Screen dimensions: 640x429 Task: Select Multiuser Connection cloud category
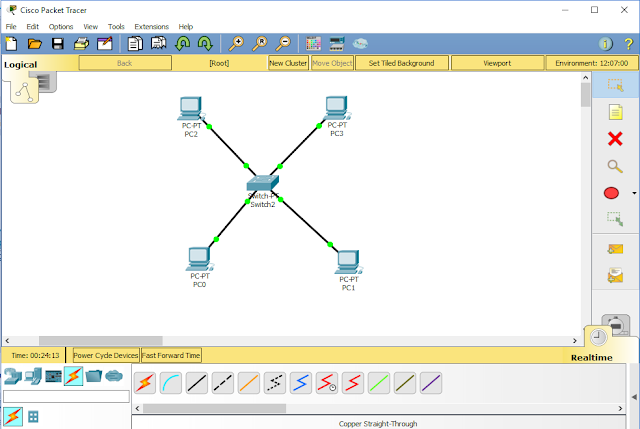point(114,376)
